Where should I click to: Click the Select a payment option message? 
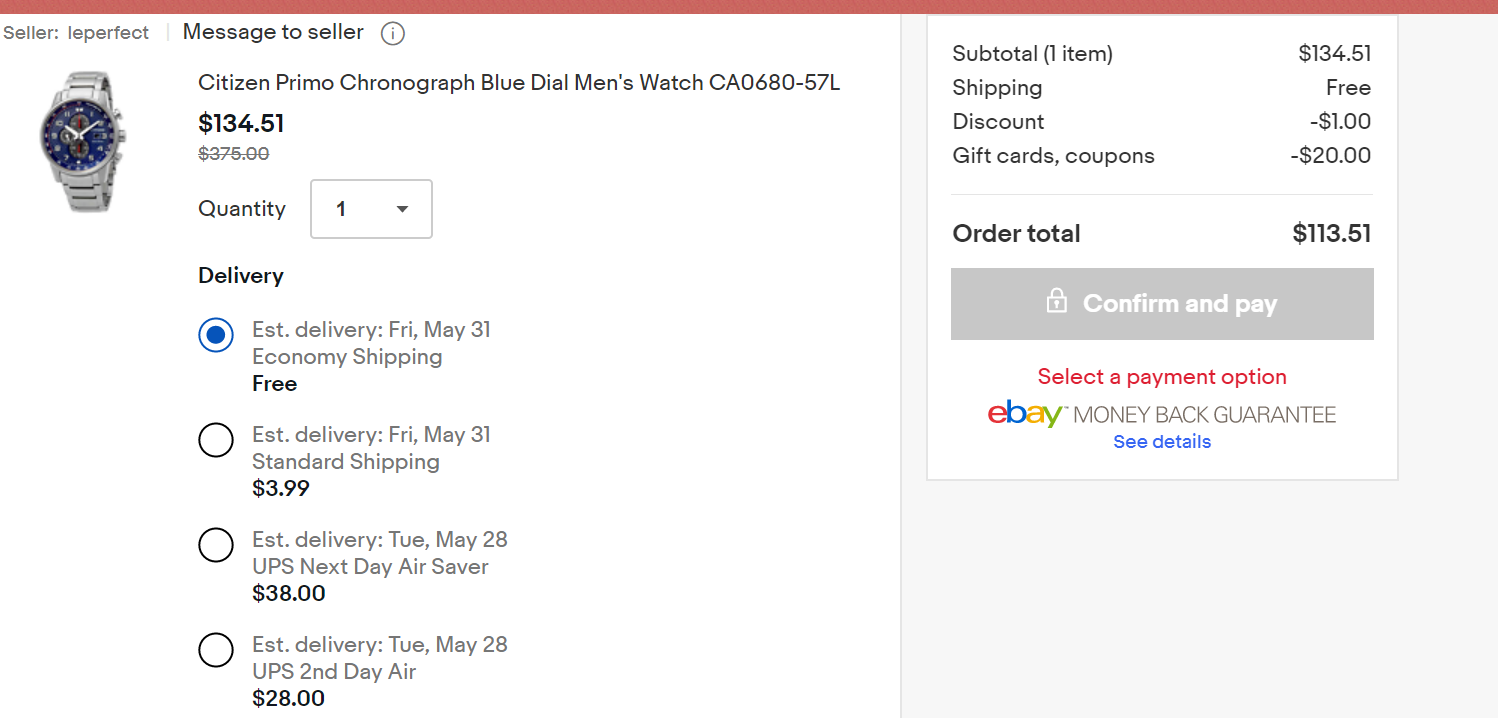pos(1162,377)
